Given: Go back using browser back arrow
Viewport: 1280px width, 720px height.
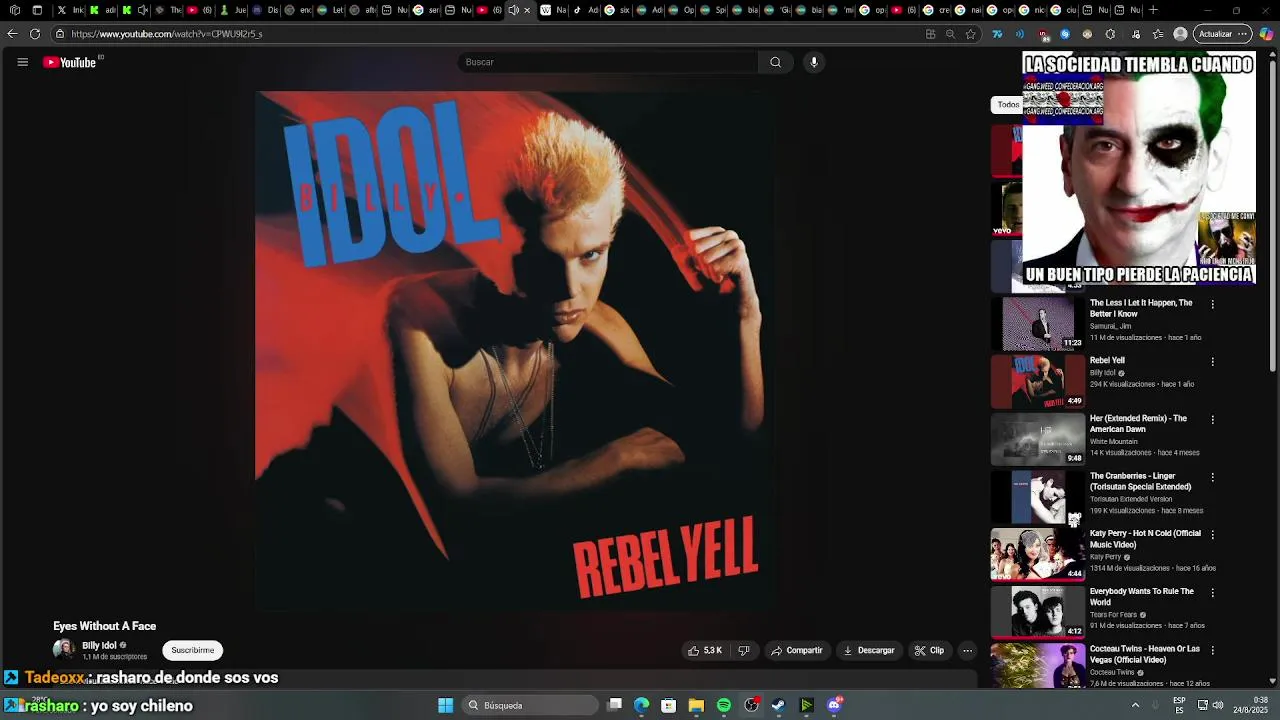Looking at the screenshot, I should (x=12, y=34).
